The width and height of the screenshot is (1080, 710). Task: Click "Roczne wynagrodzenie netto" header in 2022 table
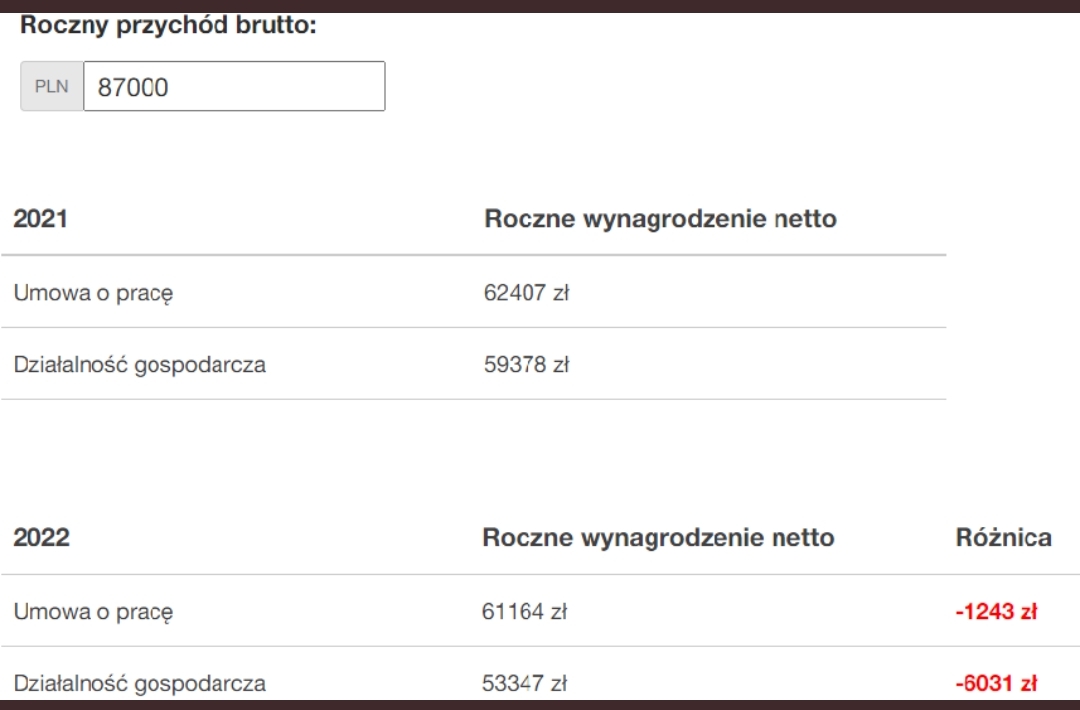click(658, 538)
